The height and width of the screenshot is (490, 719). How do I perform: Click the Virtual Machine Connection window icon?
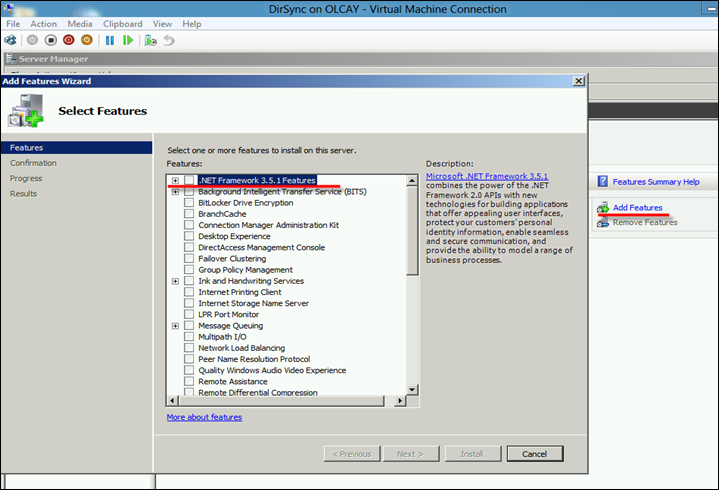pos(8,8)
